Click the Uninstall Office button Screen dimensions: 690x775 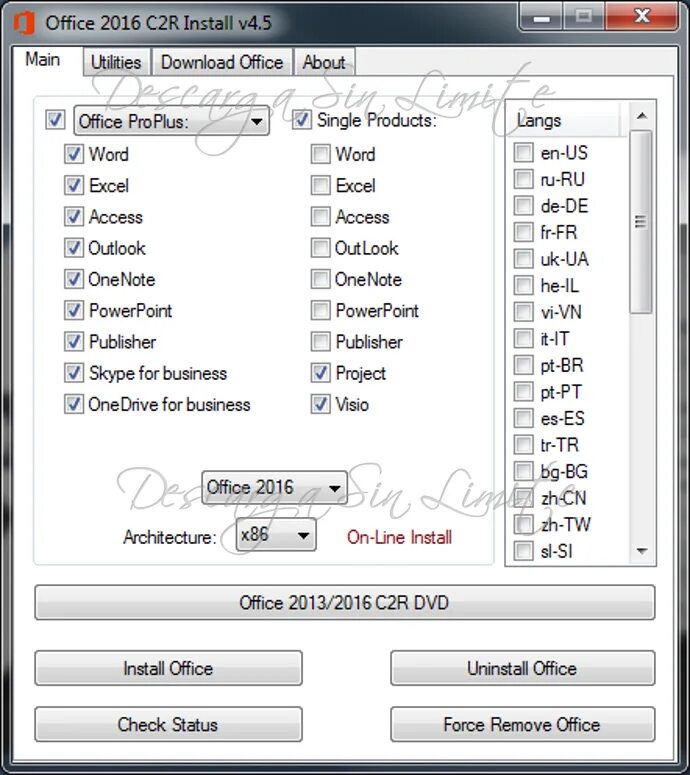point(522,668)
